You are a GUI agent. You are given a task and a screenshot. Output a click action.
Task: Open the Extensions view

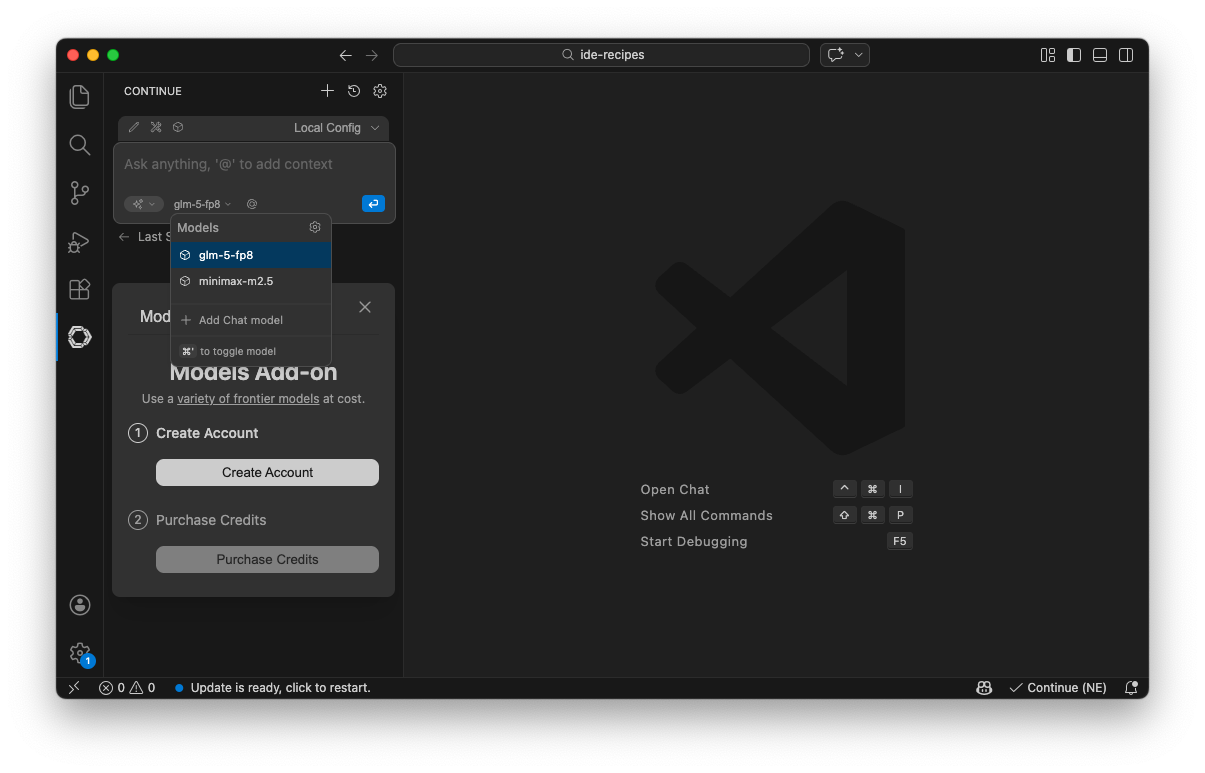click(79, 289)
